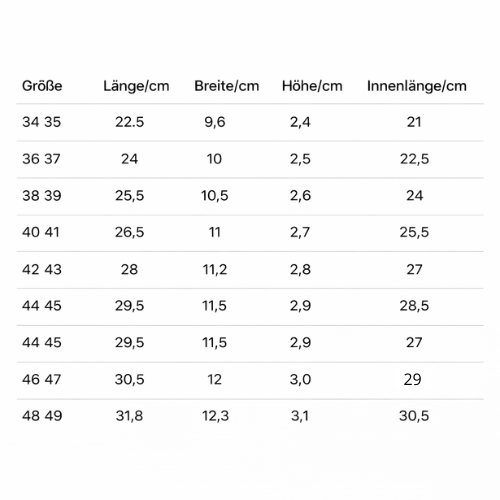Screen dimensions: 500x500
Task: Select the Höhe/cm column header
Action: pyautogui.click(x=312, y=86)
